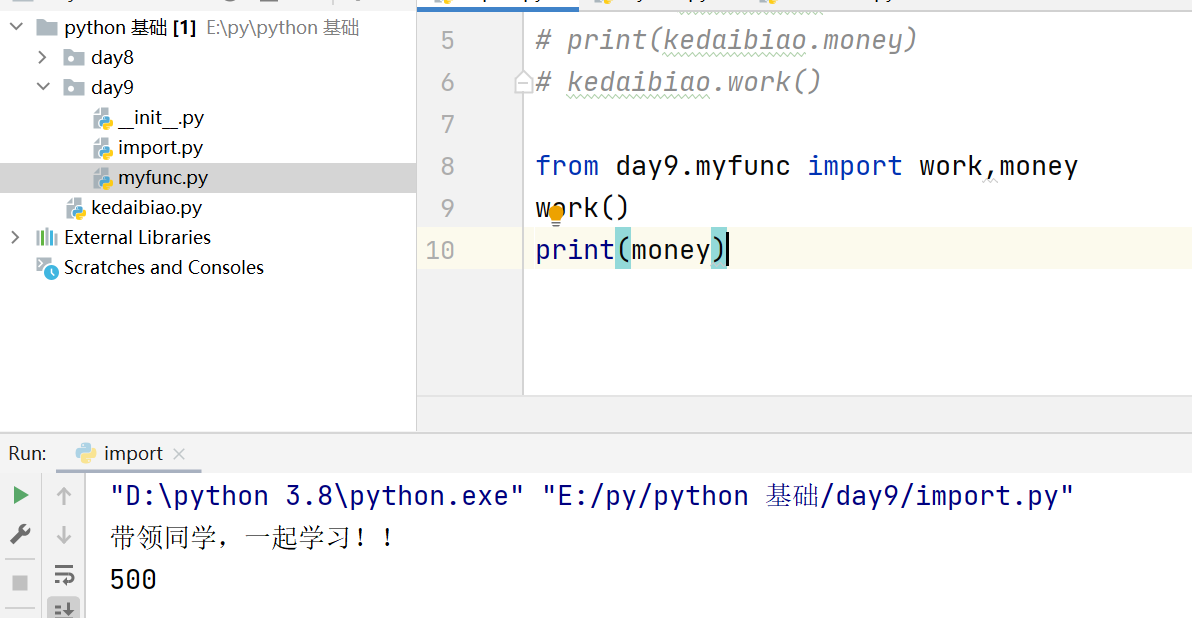Image resolution: width=1192 pixels, height=618 pixels.
Task: Open import.py in the project tree
Action: [160, 148]
